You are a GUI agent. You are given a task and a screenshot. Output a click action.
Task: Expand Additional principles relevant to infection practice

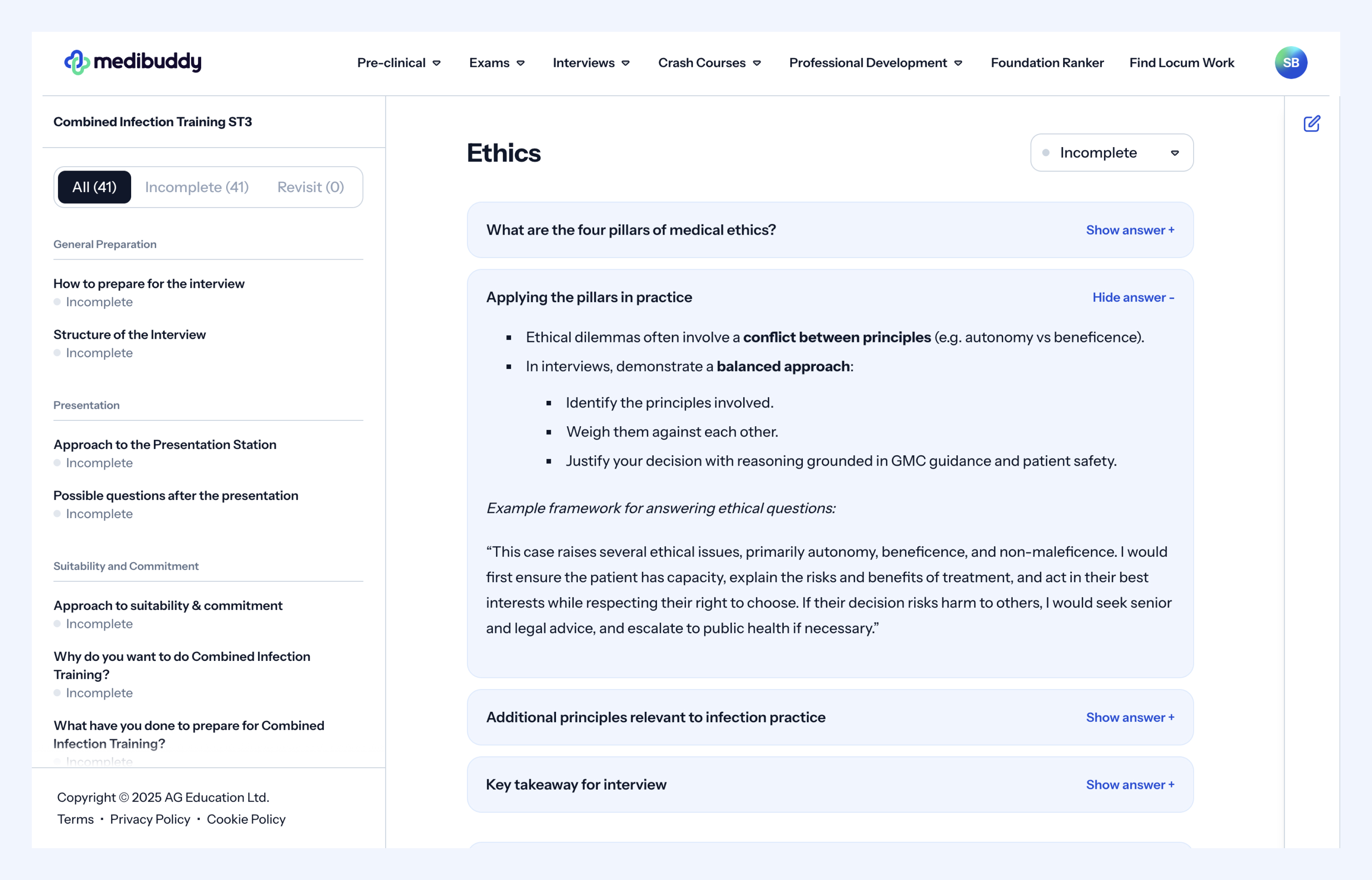1129,718
